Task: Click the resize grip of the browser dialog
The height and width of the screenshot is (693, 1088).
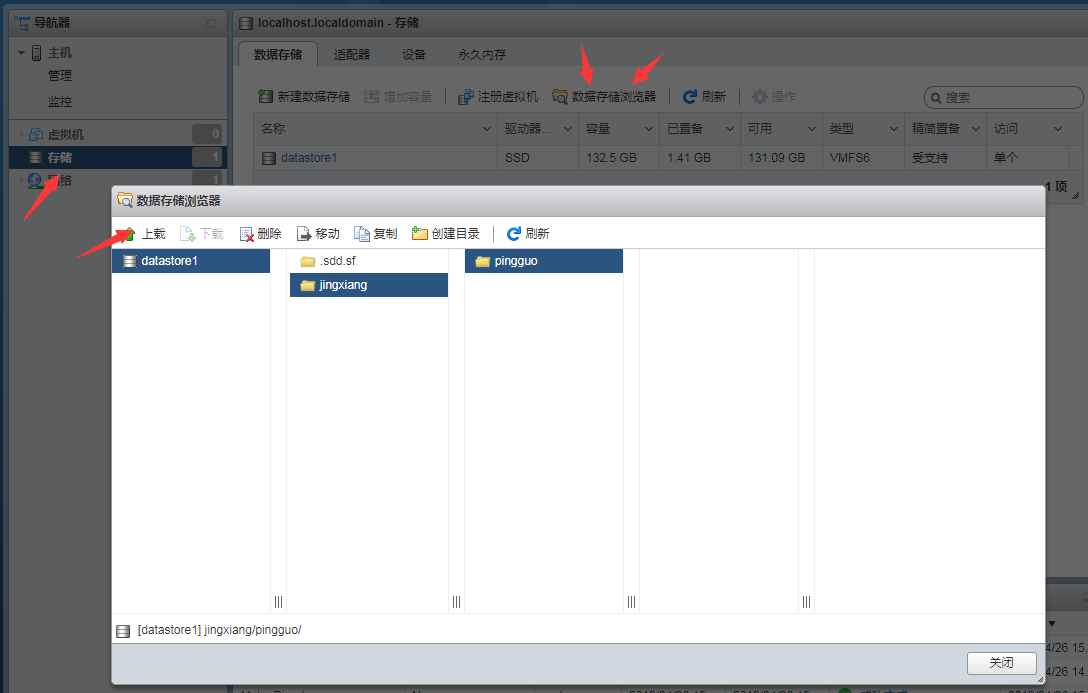Action: (x=1039, y=679)
